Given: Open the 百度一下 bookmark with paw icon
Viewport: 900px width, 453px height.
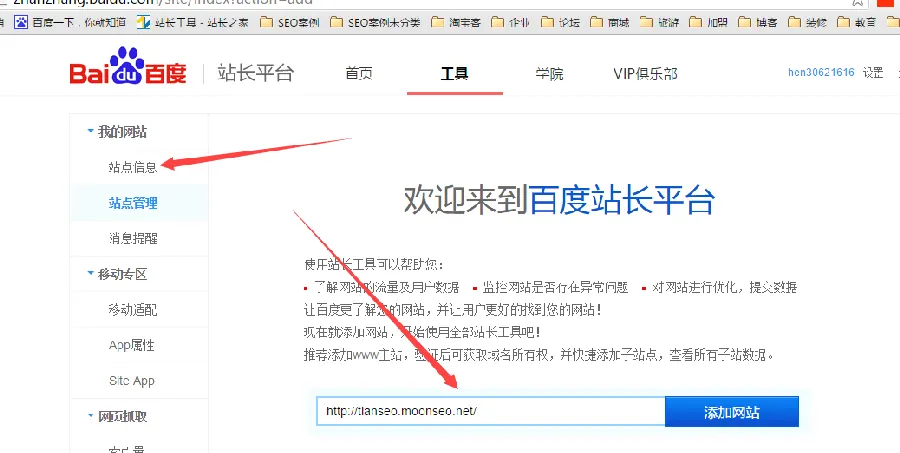Looking at the screenshot, I should pos(70,22).
